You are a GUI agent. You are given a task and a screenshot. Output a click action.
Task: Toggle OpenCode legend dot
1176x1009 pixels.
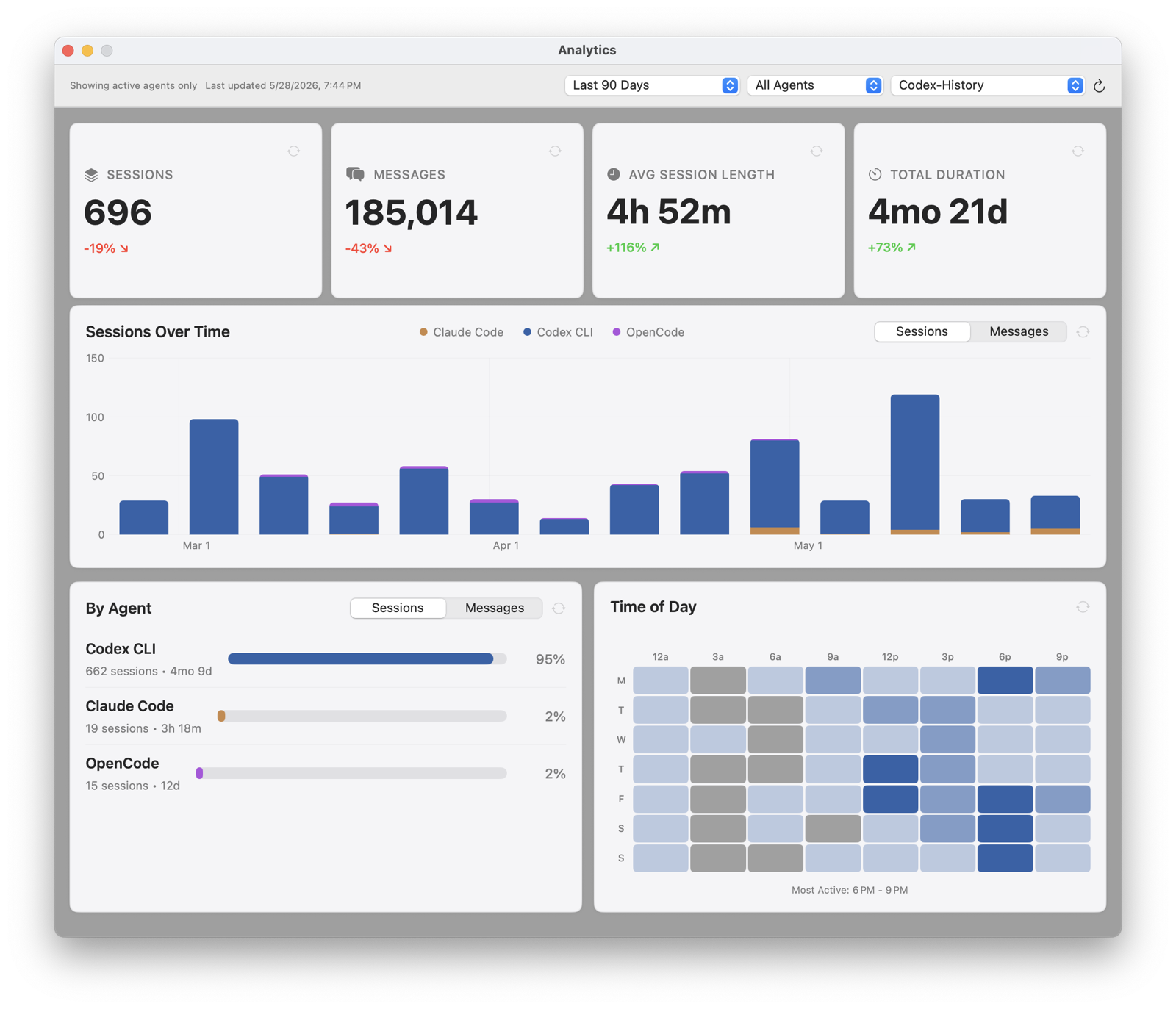(x=617, y=332)
